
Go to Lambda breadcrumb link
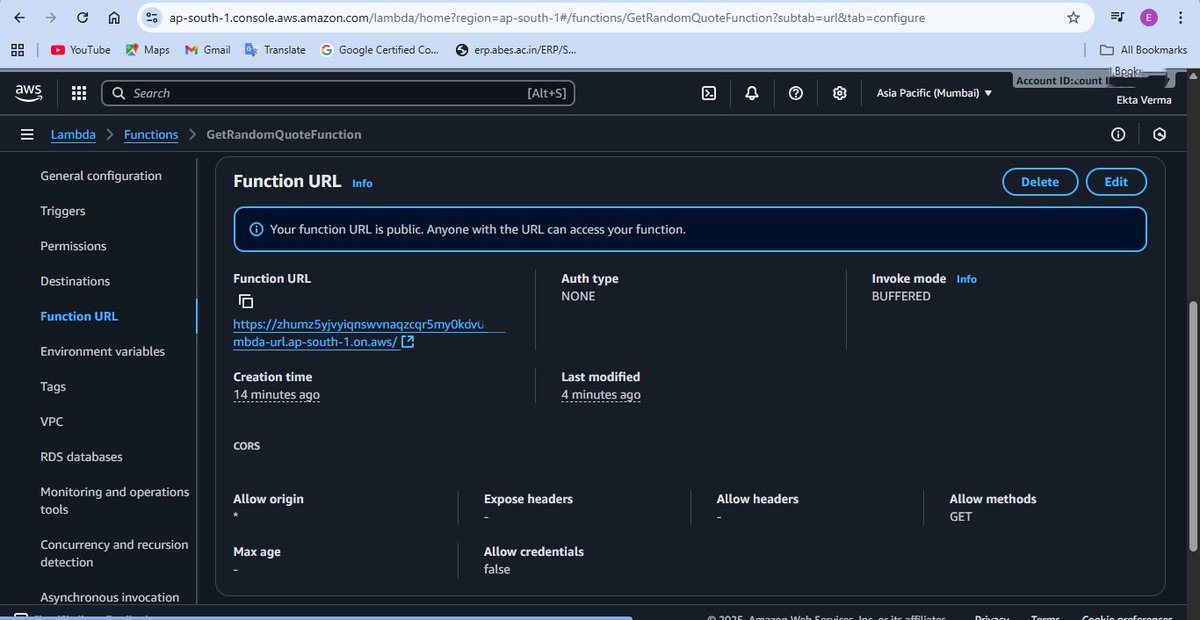coord(73,134)
